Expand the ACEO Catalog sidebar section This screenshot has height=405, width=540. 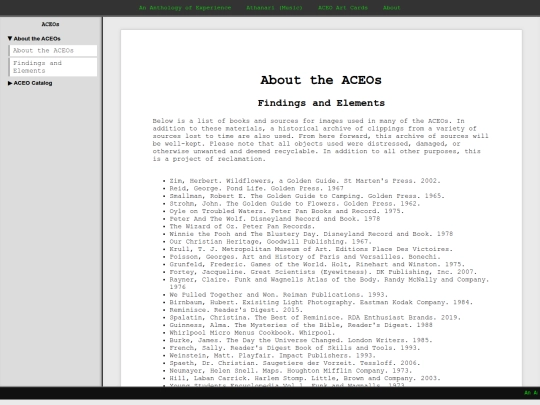30,83
